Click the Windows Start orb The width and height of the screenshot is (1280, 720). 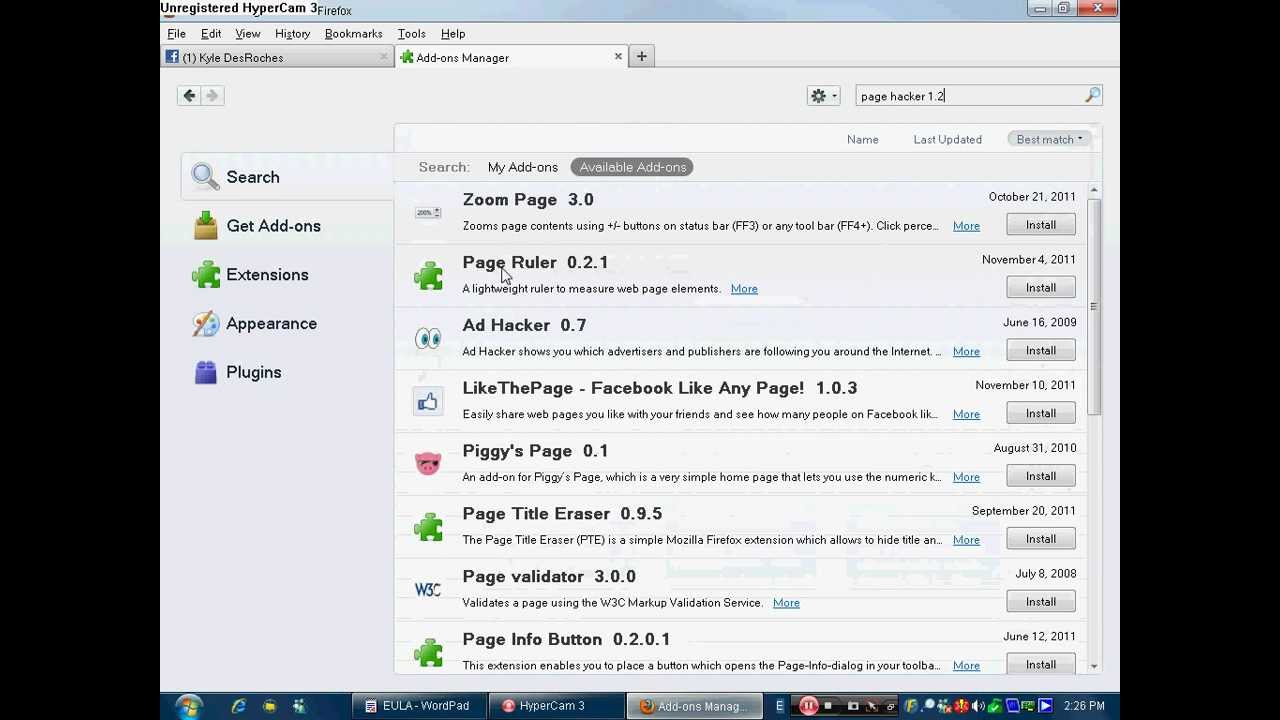pyautogui.click(x=187, y=706)
